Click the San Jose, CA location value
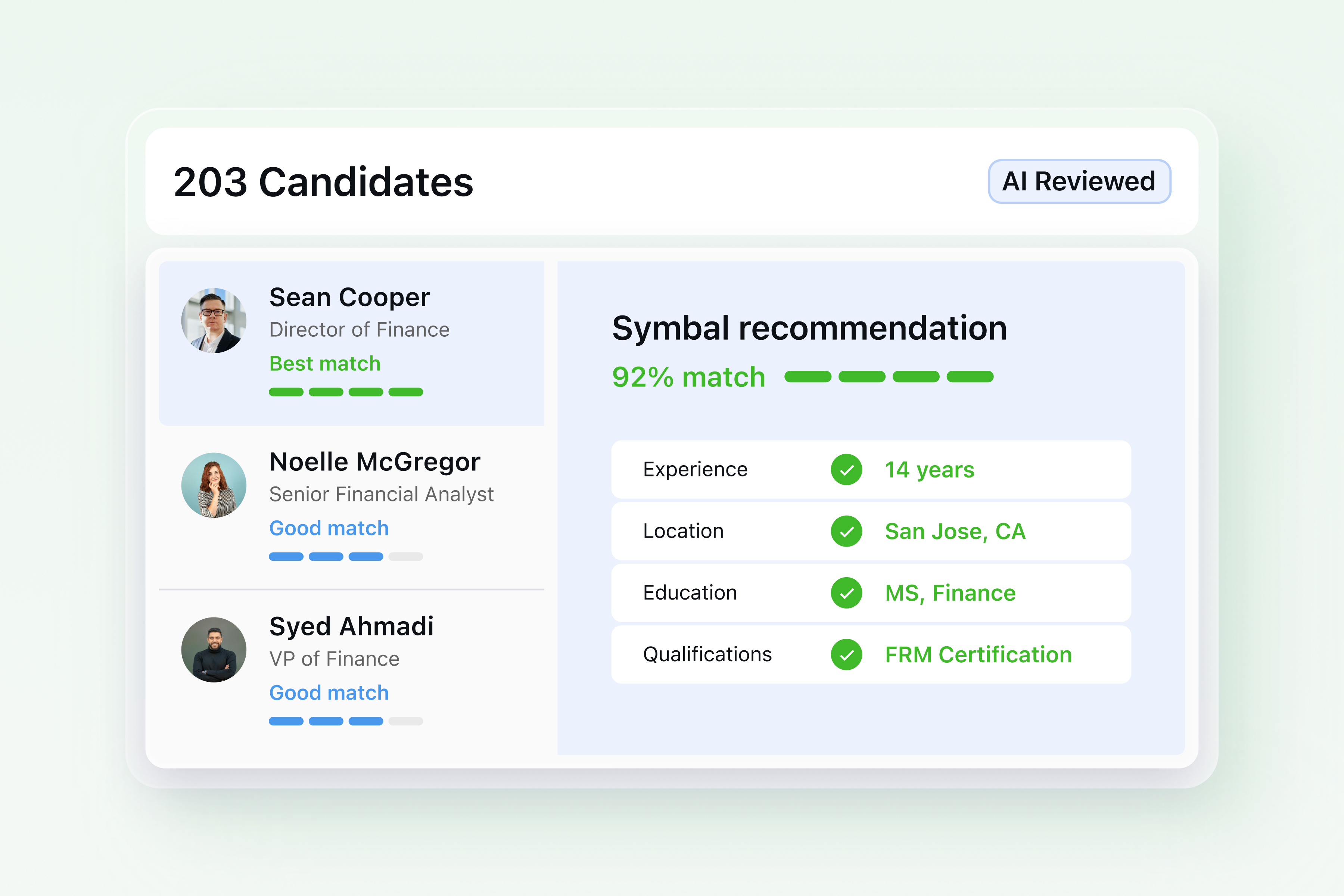This screenshot has width=1344, height=896. (955, 531)
